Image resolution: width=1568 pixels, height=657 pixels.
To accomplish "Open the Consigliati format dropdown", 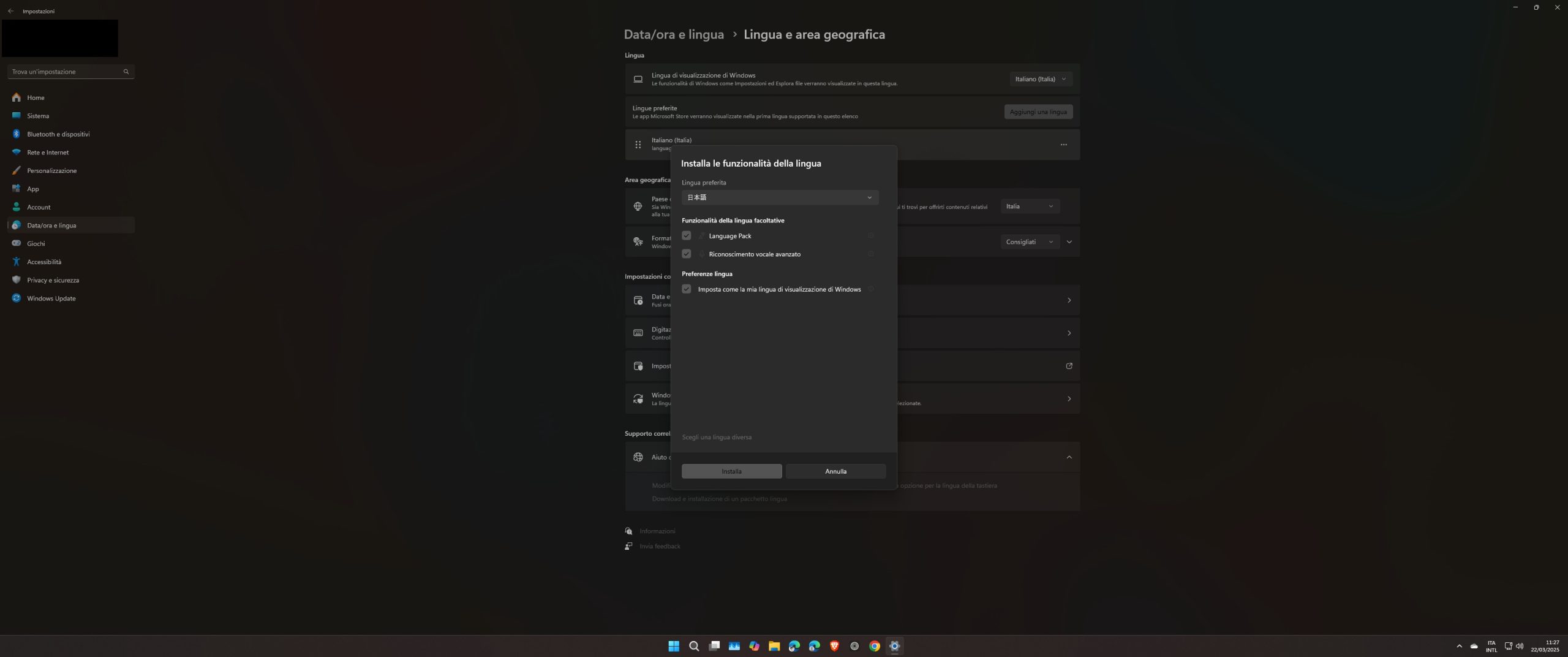I will 1030,242.
